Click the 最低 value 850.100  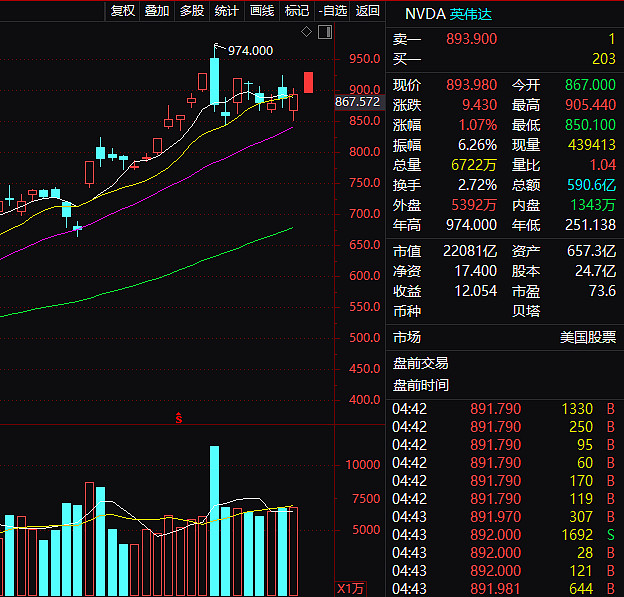click(x=590, y=125)
